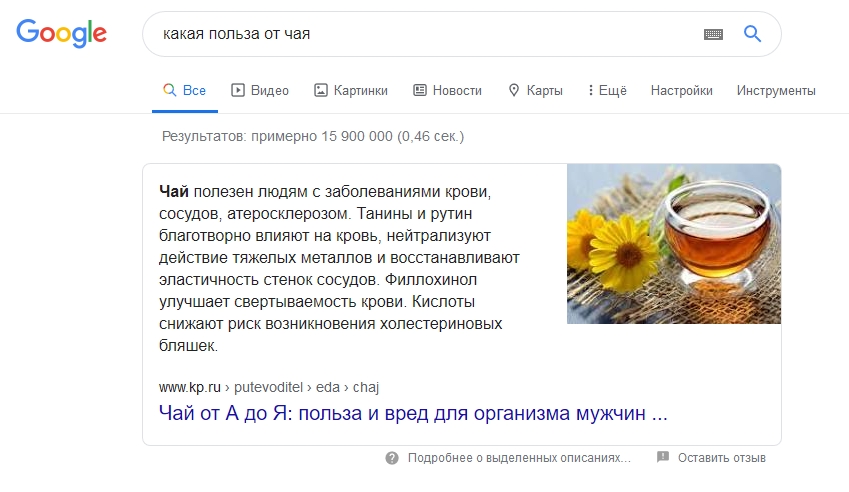The height and width of the screenshot is (492, 849).
Task: Click the question mark icon below snippet
Action: [392, 458]
